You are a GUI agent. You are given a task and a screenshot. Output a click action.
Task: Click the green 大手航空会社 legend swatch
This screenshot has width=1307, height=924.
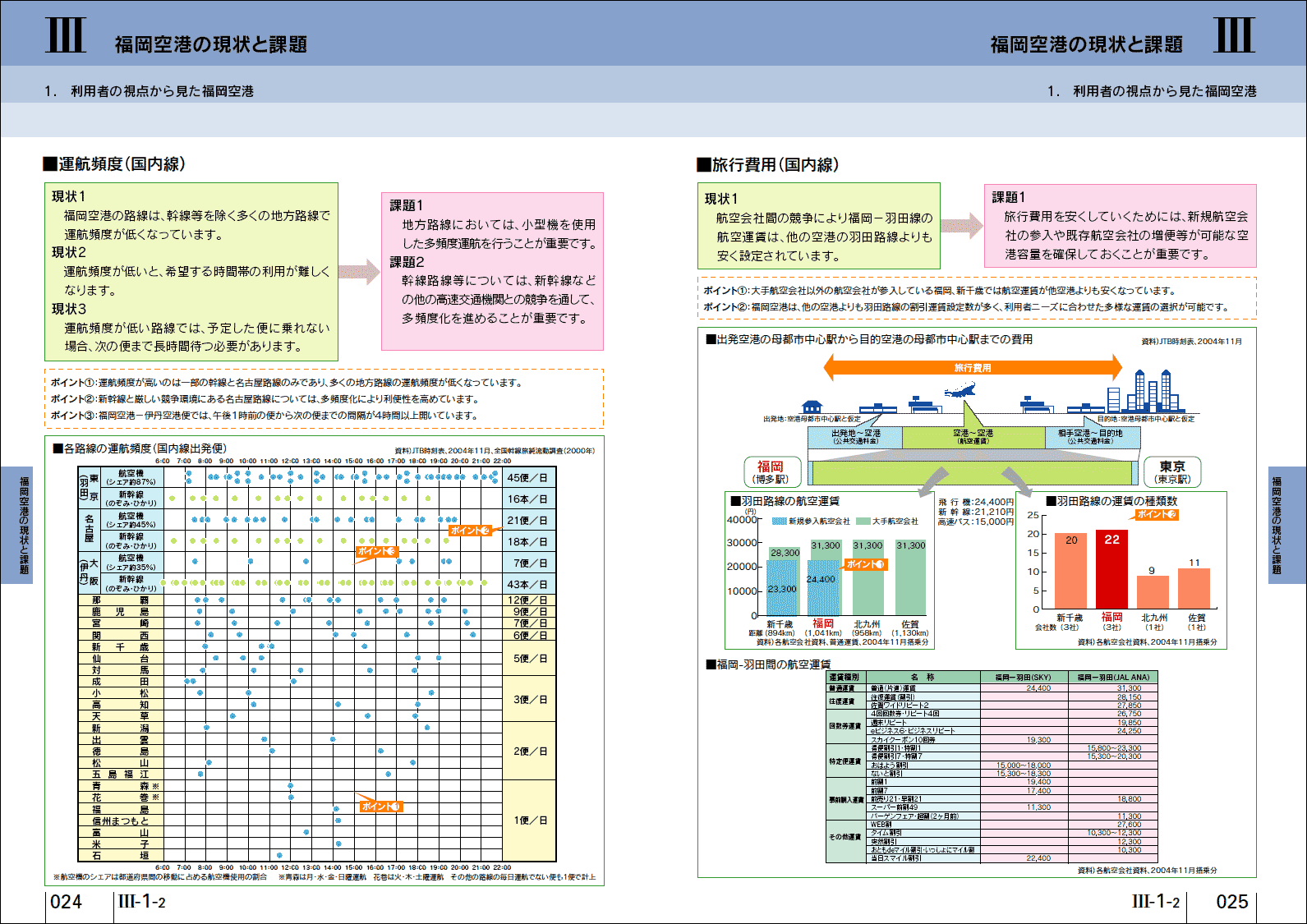coord(863,522)
